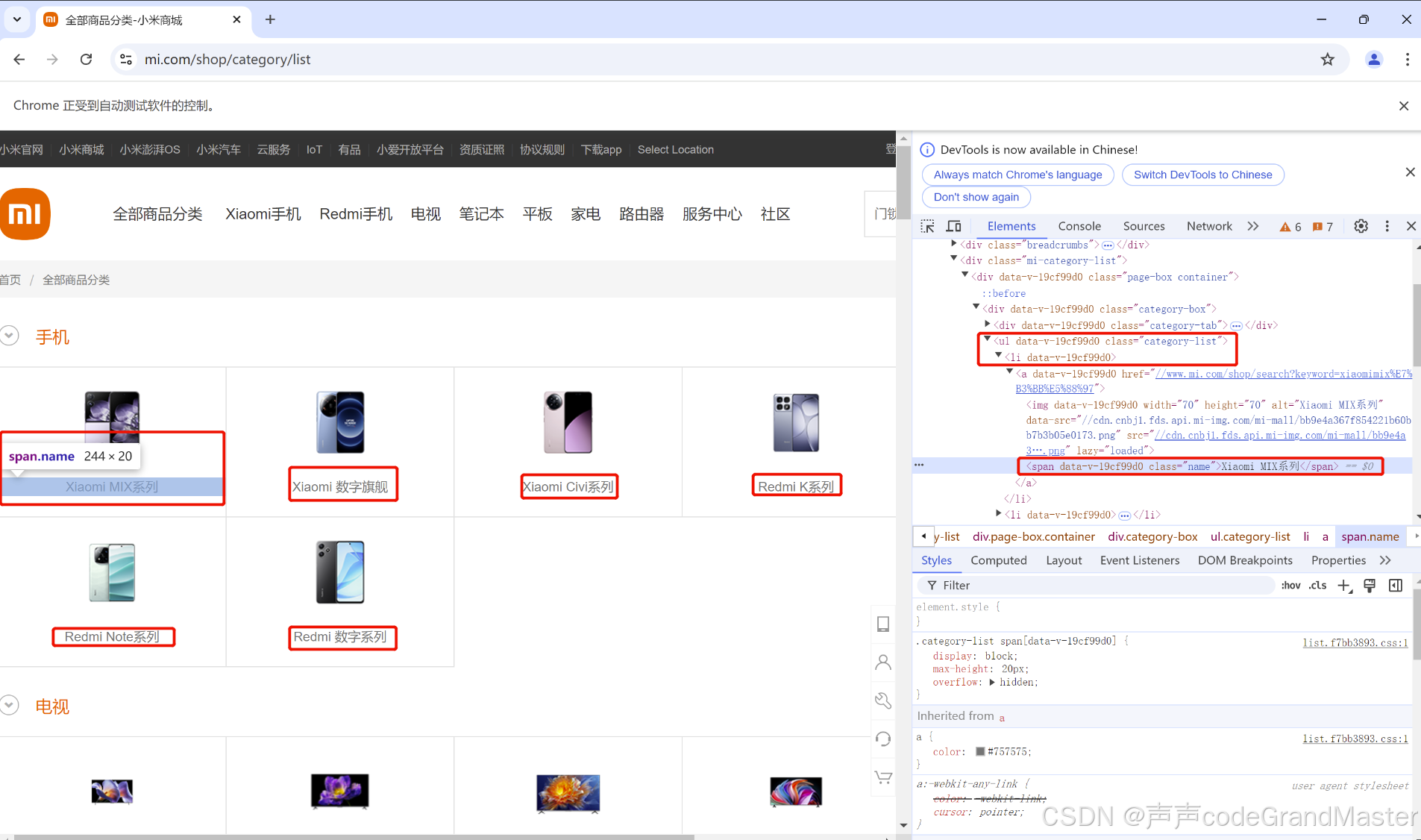Click the after-sales wrench sidebar icon
Screen dimensions: 1421x840
pyautogui.click(x=883, y=700)
